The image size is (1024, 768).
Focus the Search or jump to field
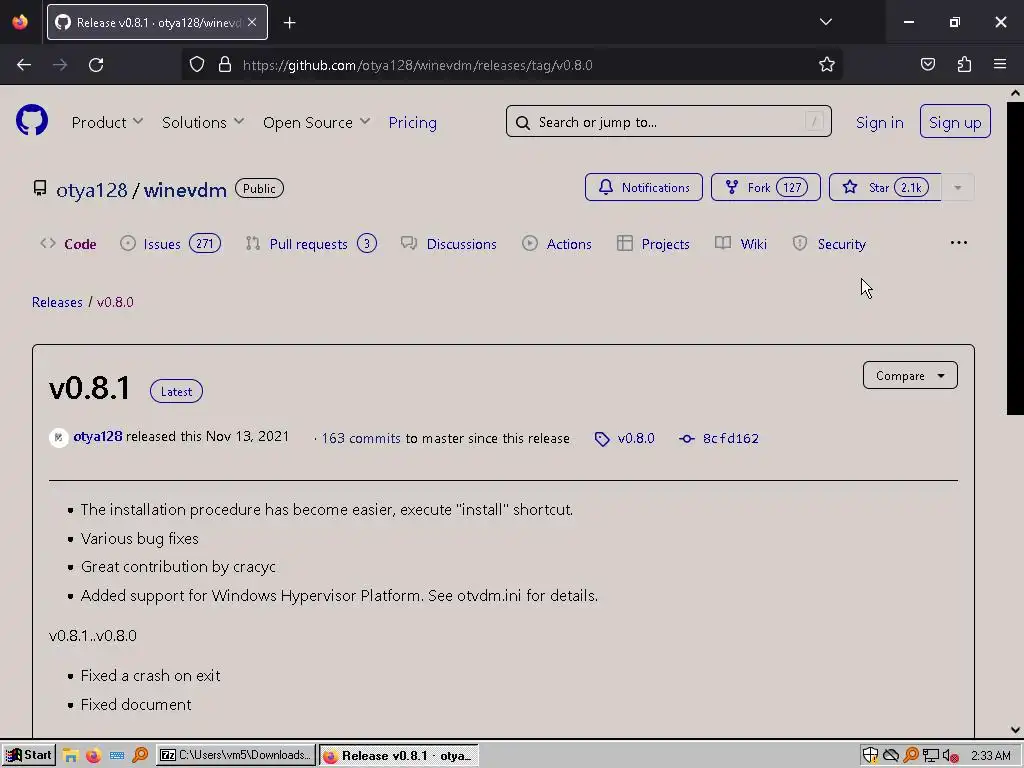pos(668,121)
